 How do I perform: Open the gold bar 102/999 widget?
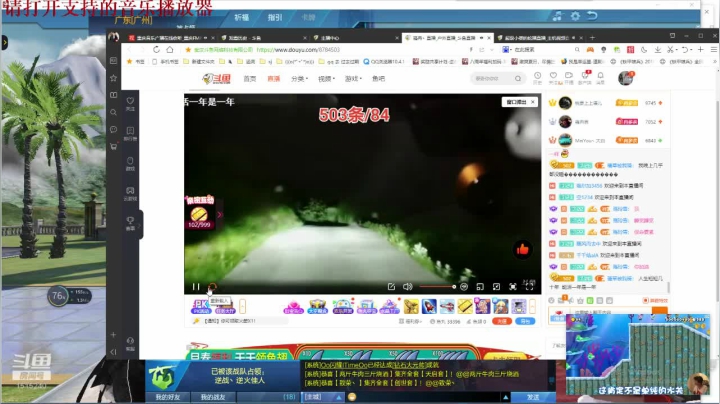(199, 215)
